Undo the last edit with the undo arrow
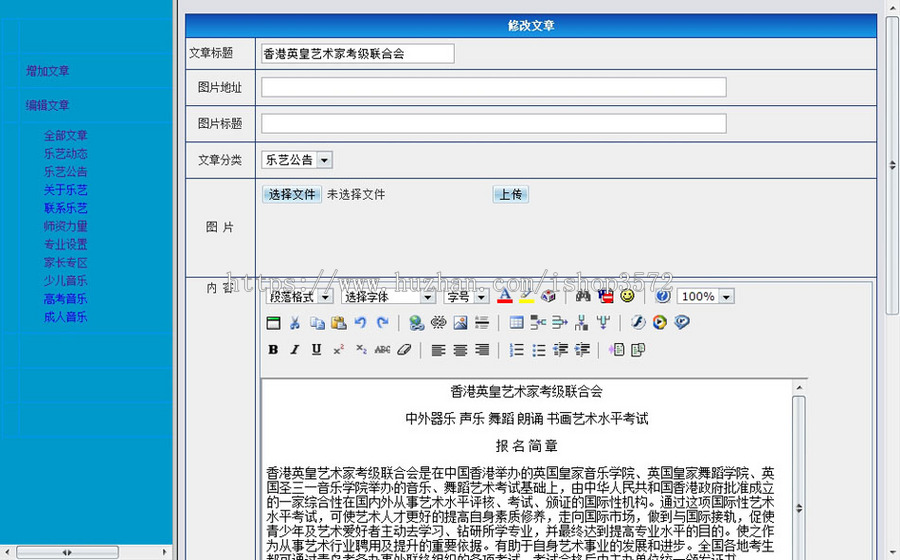Screen dimensions: 900x560 click(x=360, y=323)
